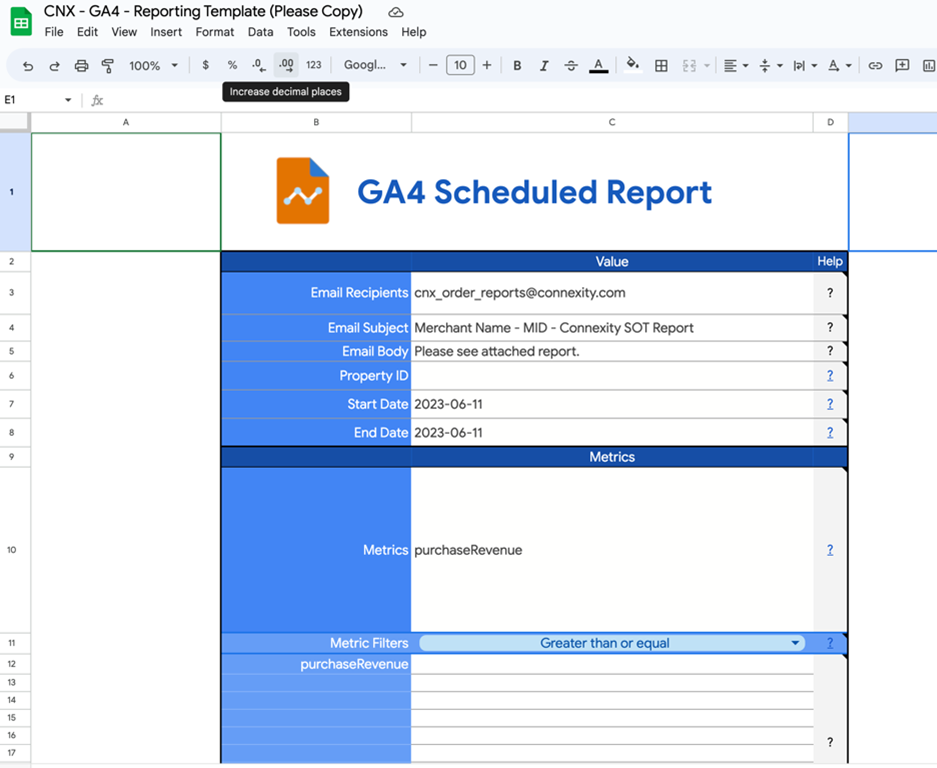Apply currency format with the dollar icon
This screenshot has width=937, height=768.
(206, 65)
